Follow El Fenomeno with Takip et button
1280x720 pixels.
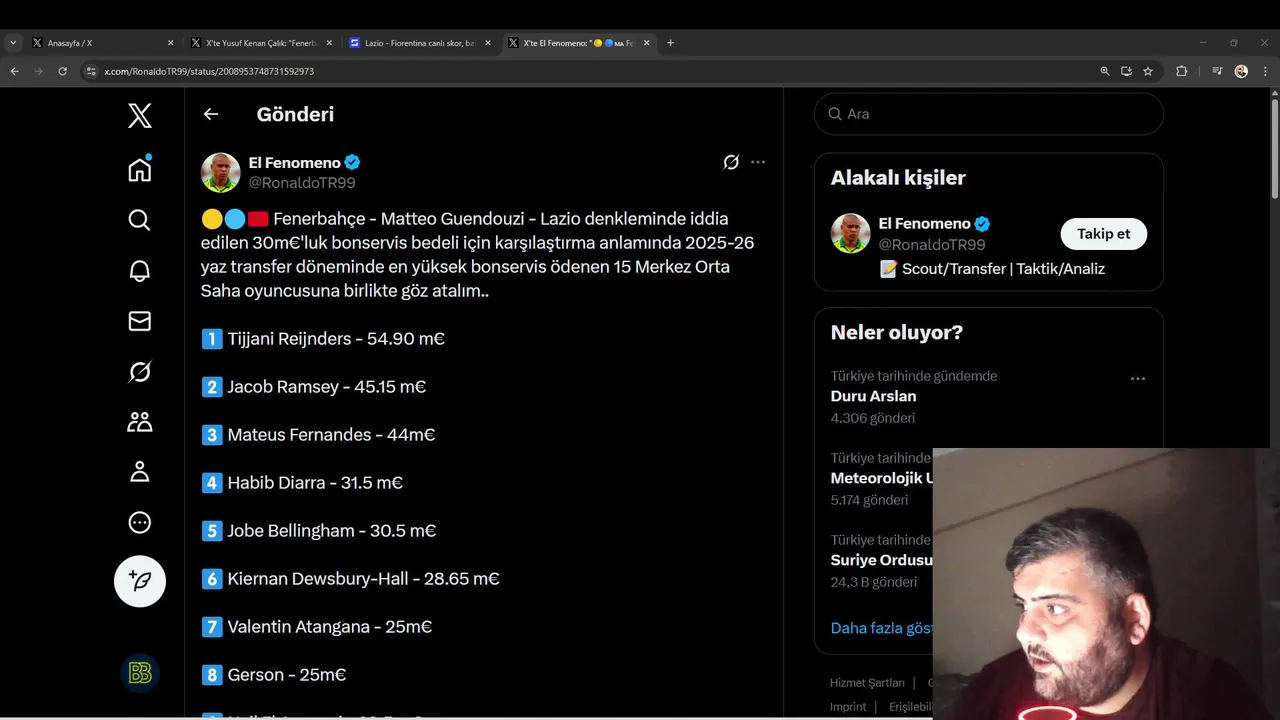pos(1103,234)
